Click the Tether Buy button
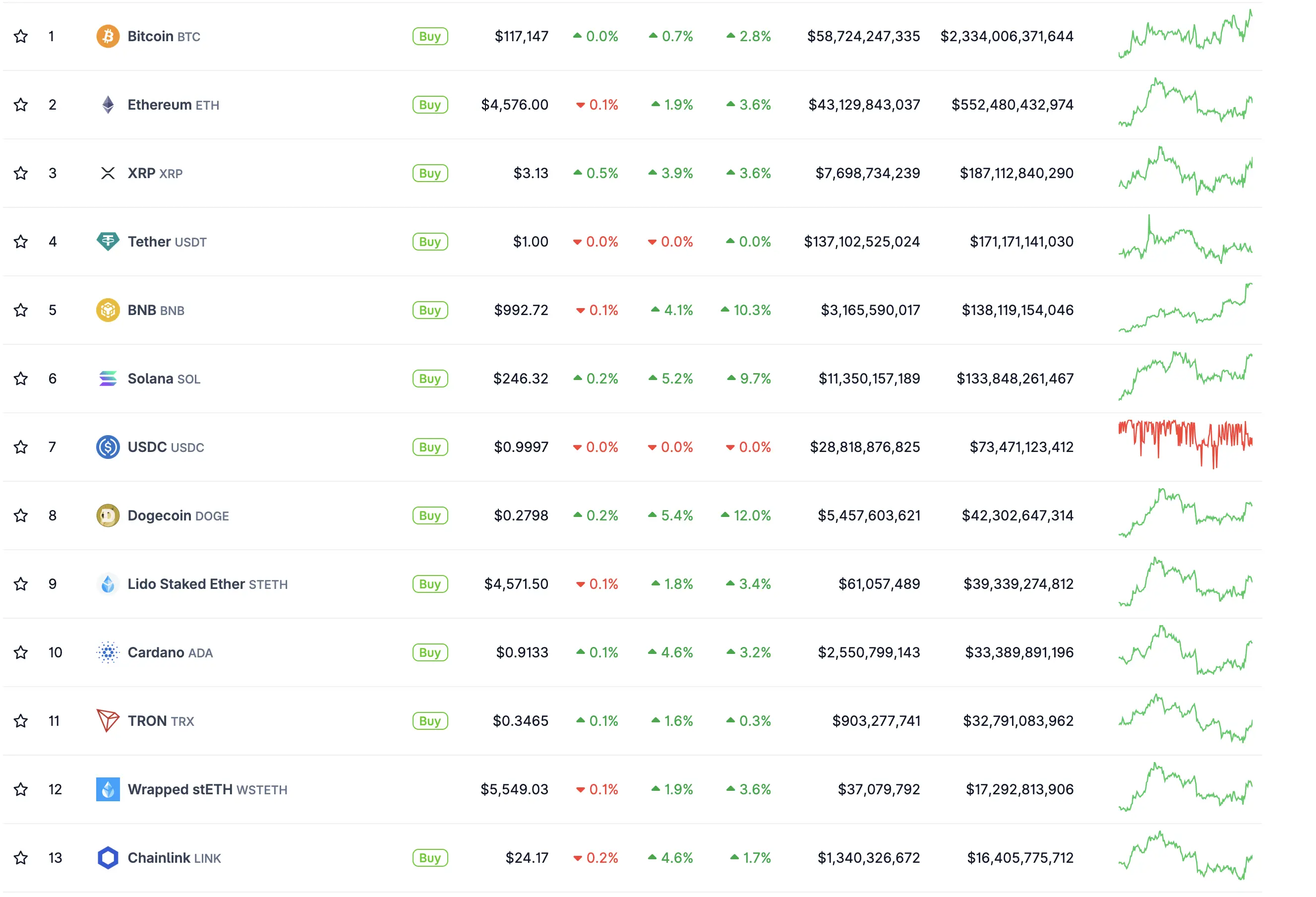 pyautogui.click(x=430, y=242)
